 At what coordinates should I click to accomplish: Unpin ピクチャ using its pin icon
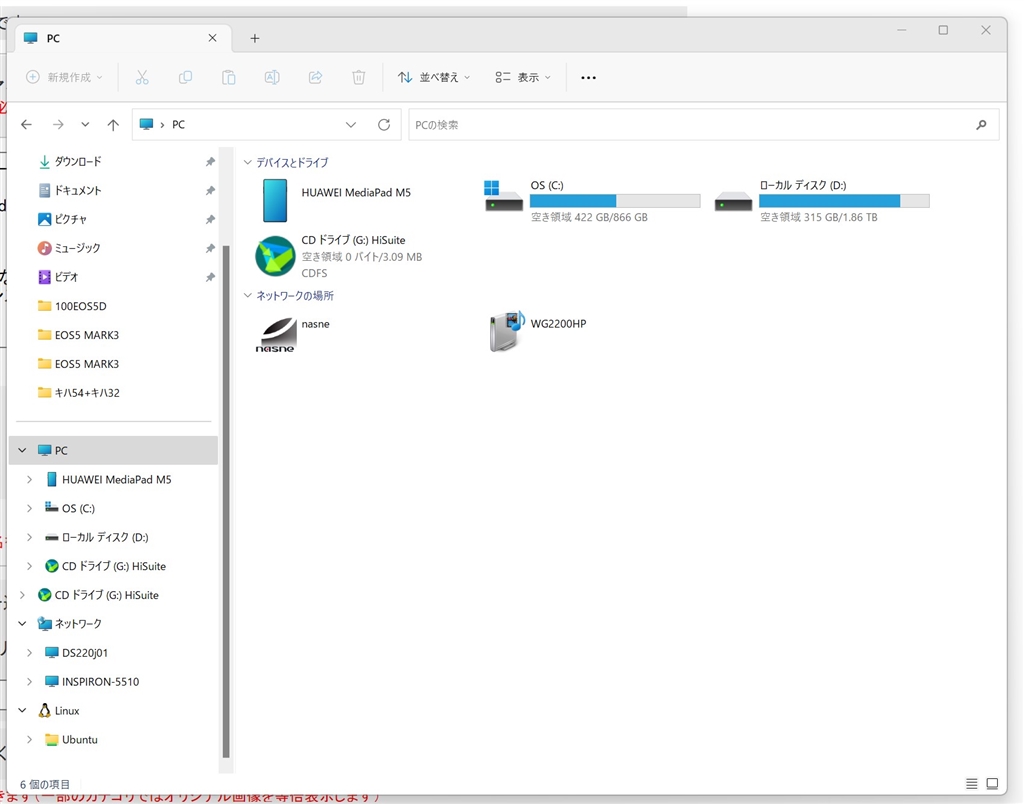tap(210, 219)
